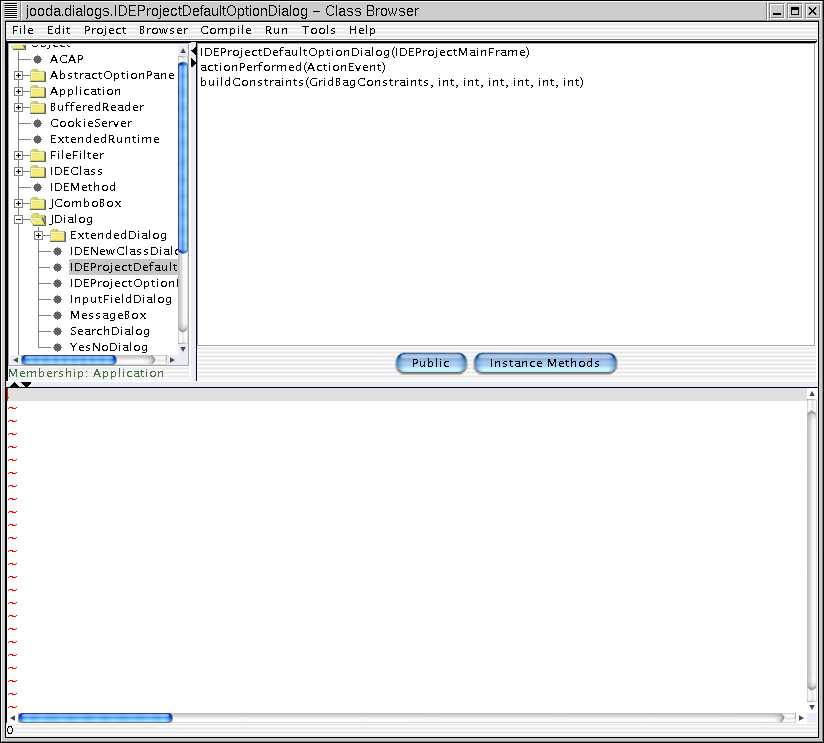Expand the Application tree node
824x743 pixels.
tap(18, 91)
